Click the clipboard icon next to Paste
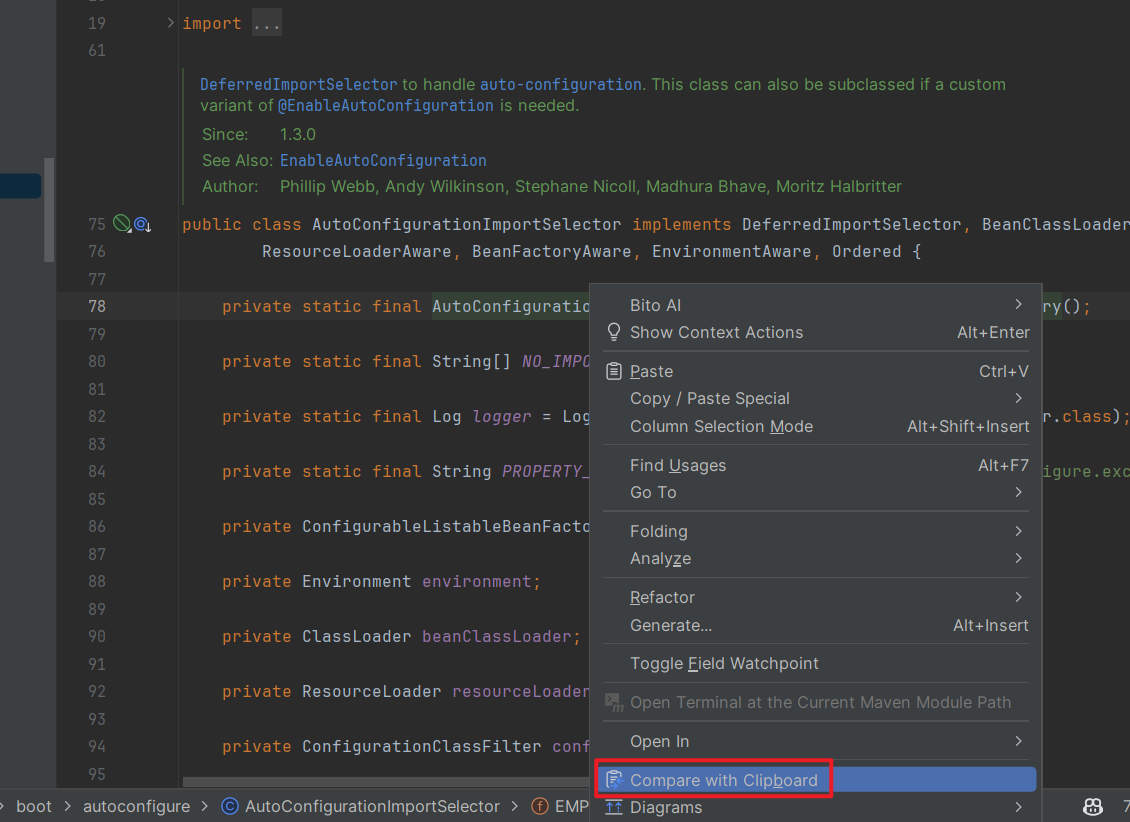 pyautogui.click(x=614, y=371)
